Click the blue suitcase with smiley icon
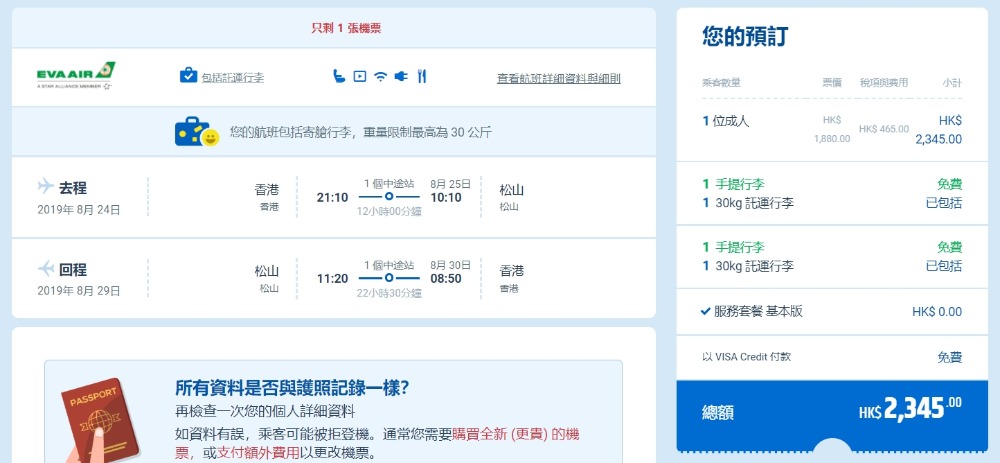Screen dimensions: 1000x463 tap(197, 132)
